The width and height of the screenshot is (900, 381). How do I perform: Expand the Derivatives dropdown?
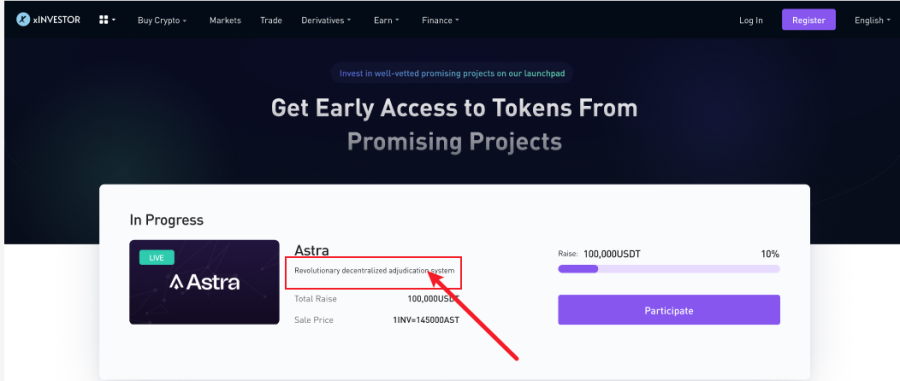[326, 20]
